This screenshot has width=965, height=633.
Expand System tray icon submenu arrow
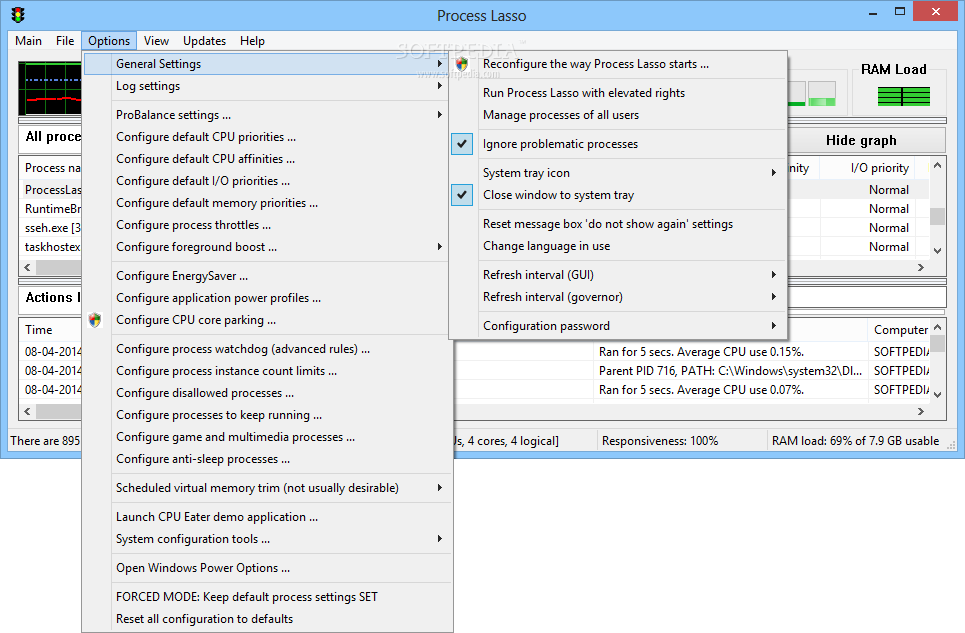pos(774,173)
